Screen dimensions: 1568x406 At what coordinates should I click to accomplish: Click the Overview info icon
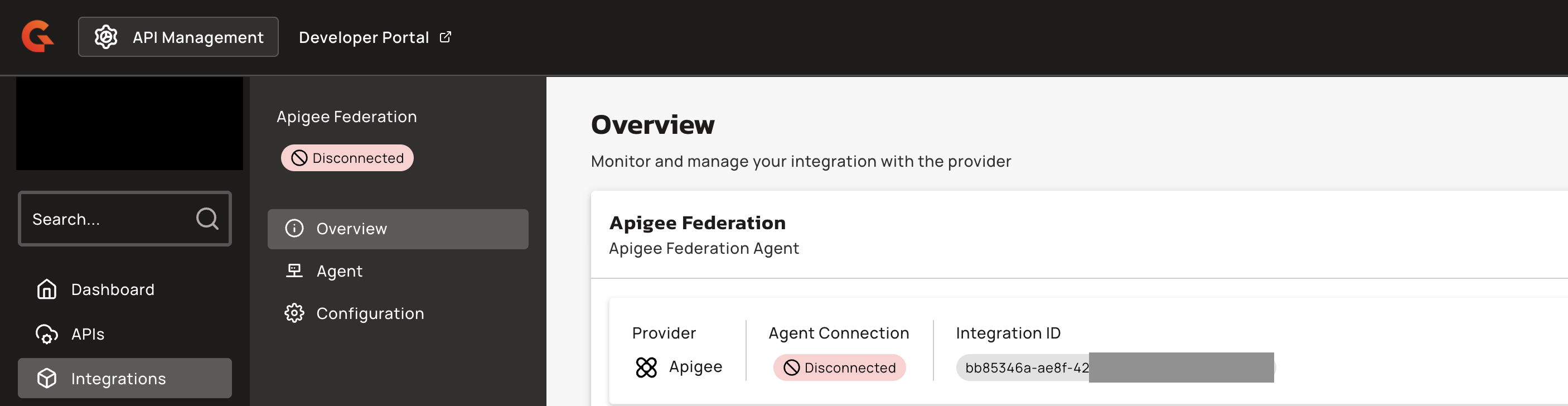pyautogui.click(x=294, y=229)
